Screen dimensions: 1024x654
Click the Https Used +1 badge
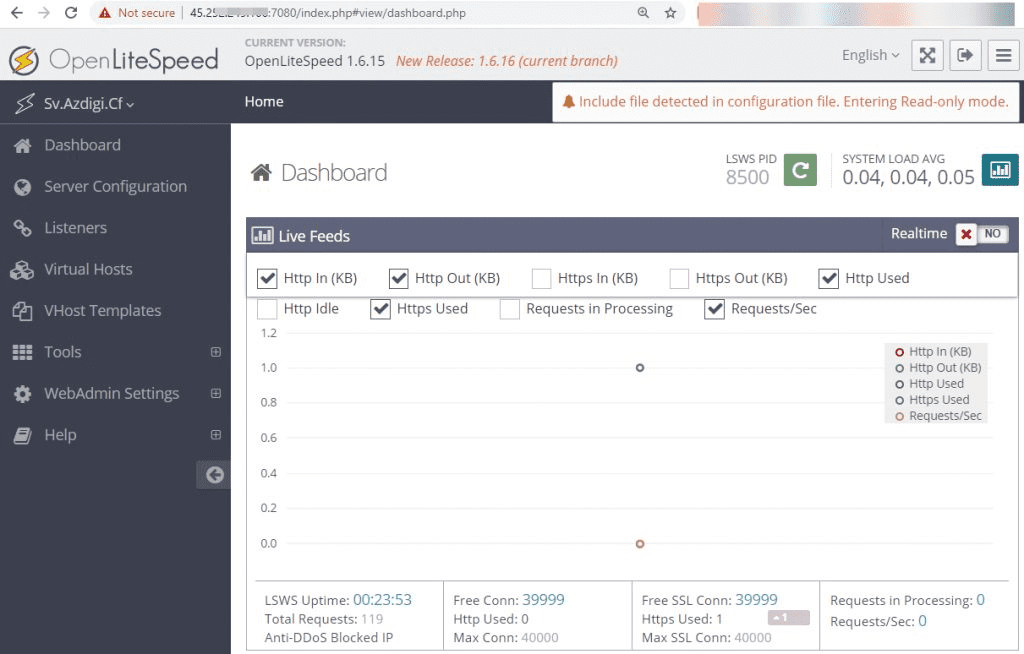pyautogui.click(x=788, y=617)
